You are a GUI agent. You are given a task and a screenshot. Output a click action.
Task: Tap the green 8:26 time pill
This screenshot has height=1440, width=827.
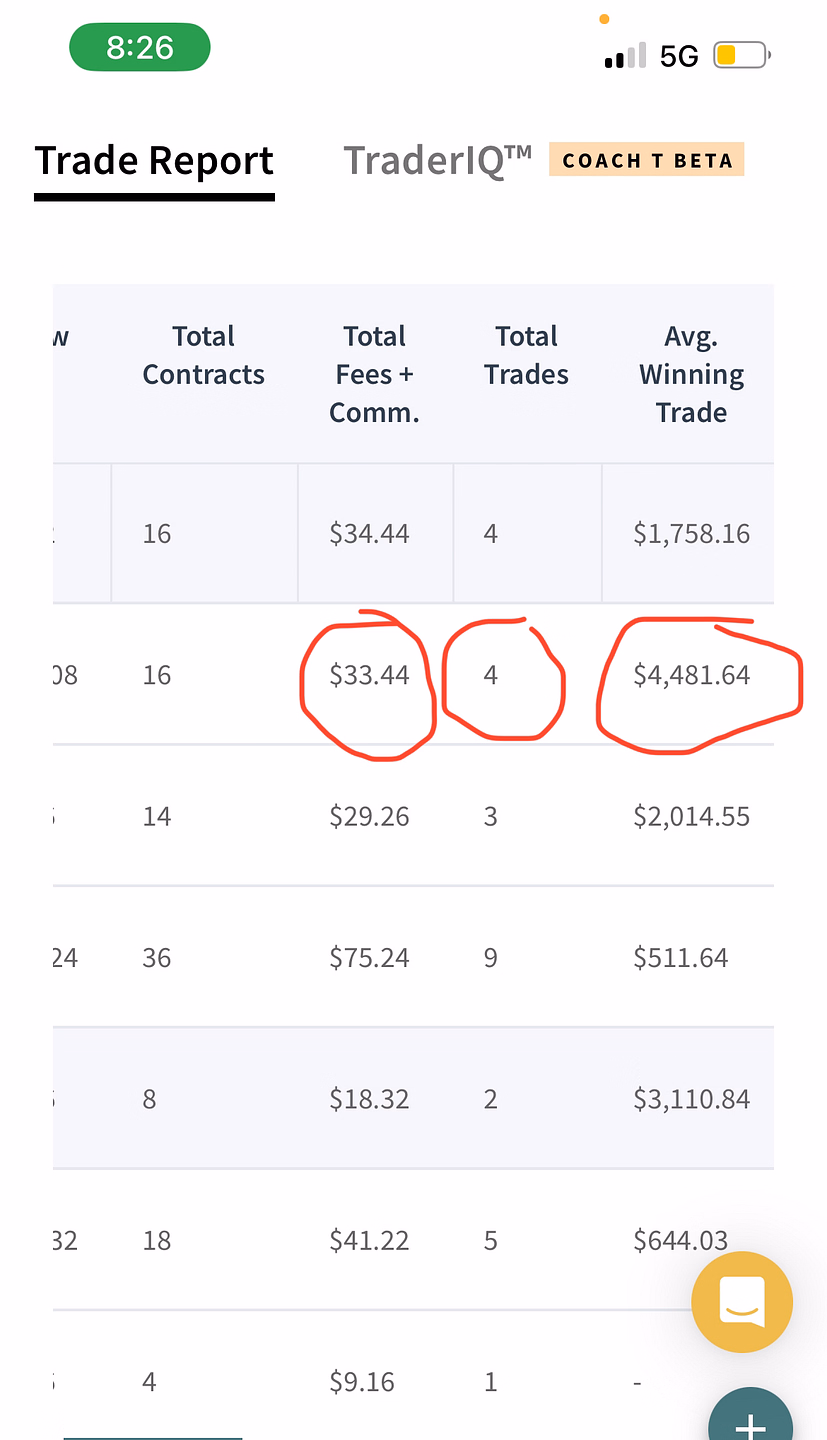140,47
